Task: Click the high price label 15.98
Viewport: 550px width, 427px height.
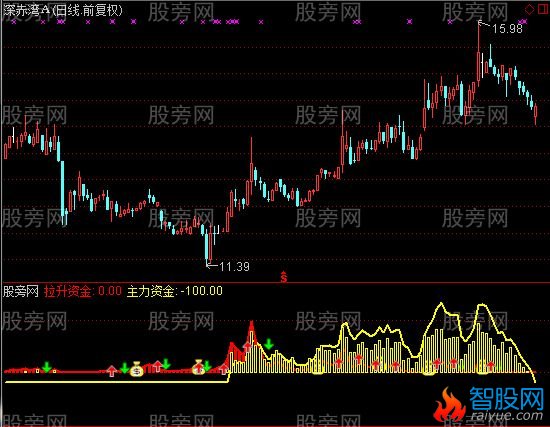Action: tap(507, 28)
